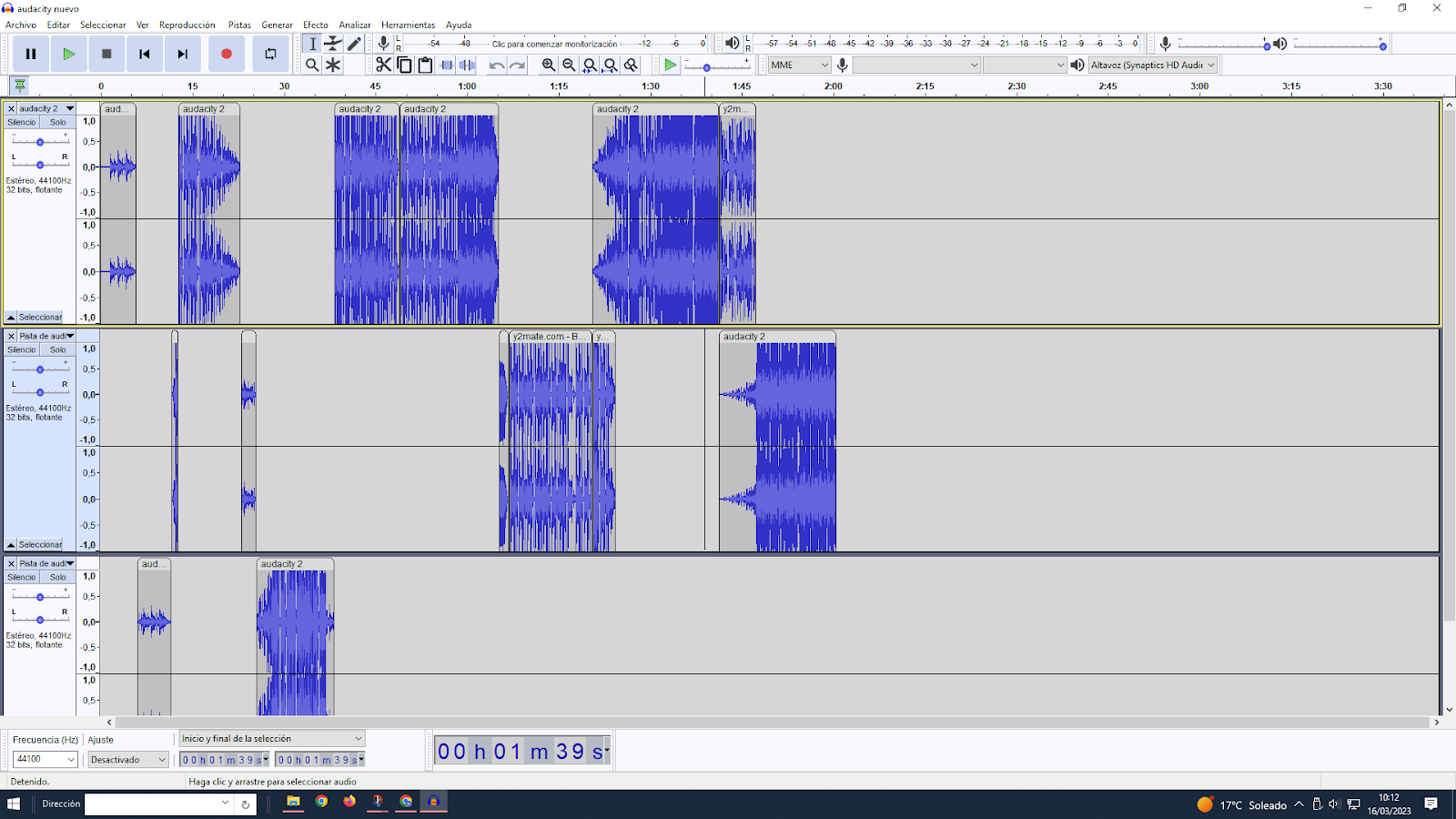Click the Stop button
Image resolution: width=1456 pixels, height=819 pixels.
coord(106,54)
